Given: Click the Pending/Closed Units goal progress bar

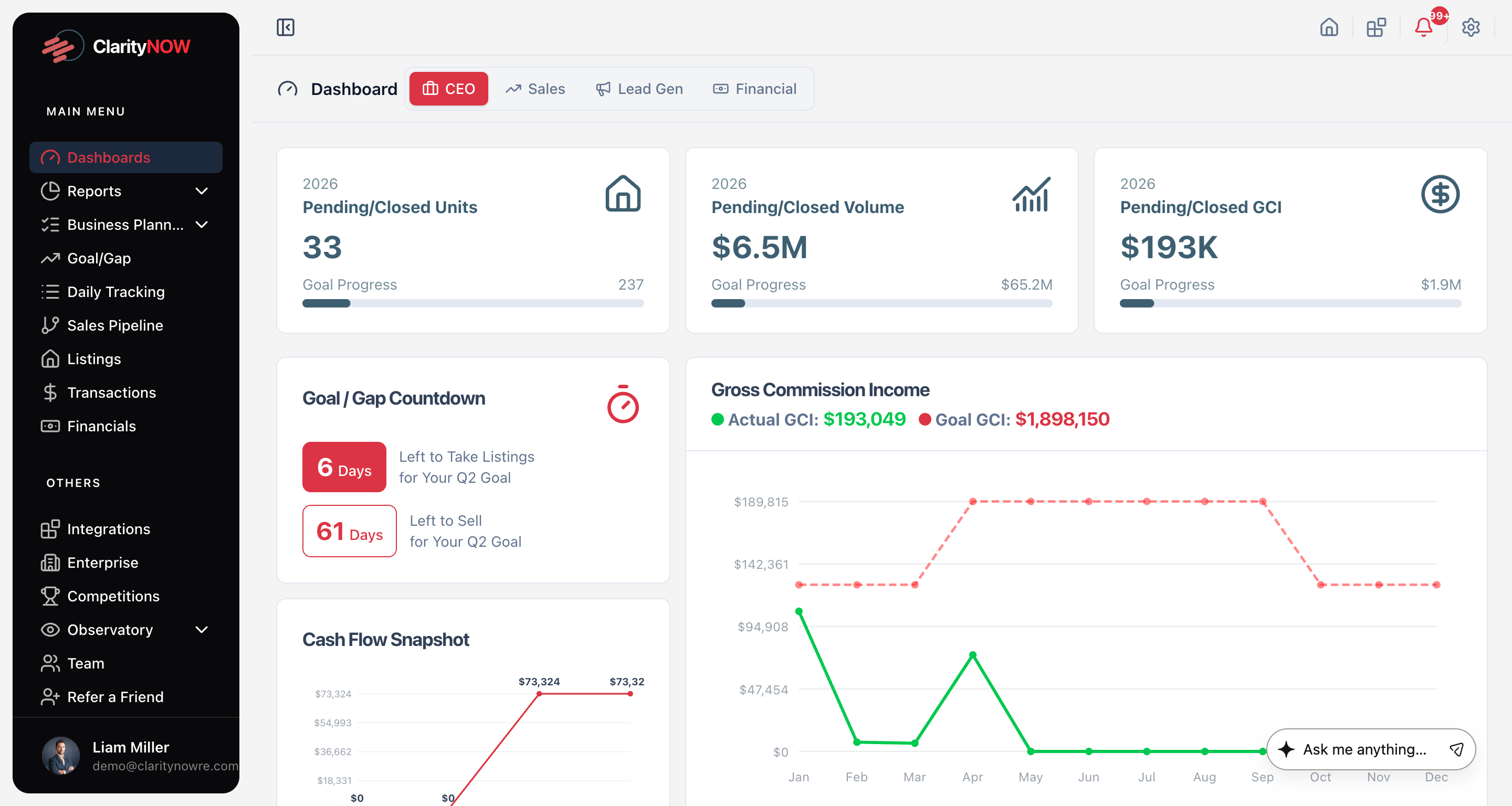Looking at the screenshot, I should pos(472,303).
